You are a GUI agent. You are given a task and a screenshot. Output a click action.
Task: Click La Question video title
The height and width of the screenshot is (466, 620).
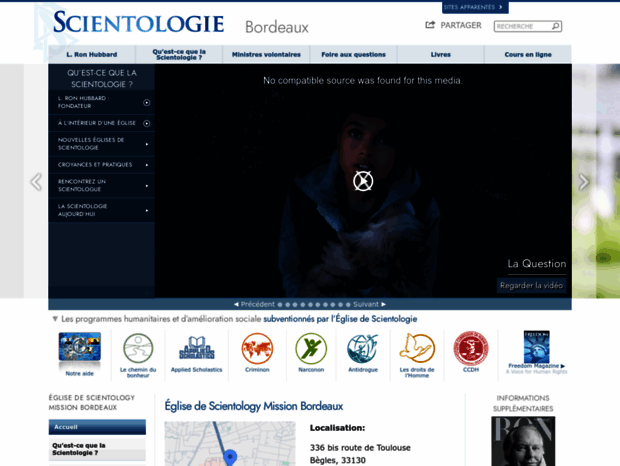coord(537,264)
